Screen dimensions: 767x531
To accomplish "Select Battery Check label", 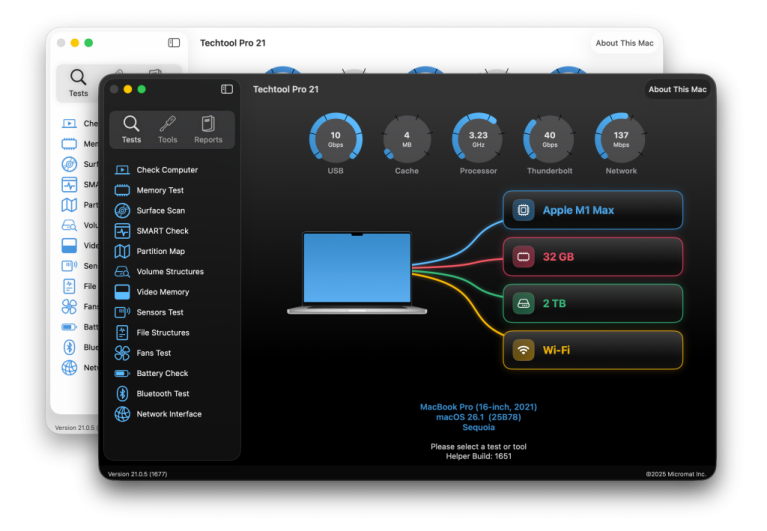I will 162,374.
